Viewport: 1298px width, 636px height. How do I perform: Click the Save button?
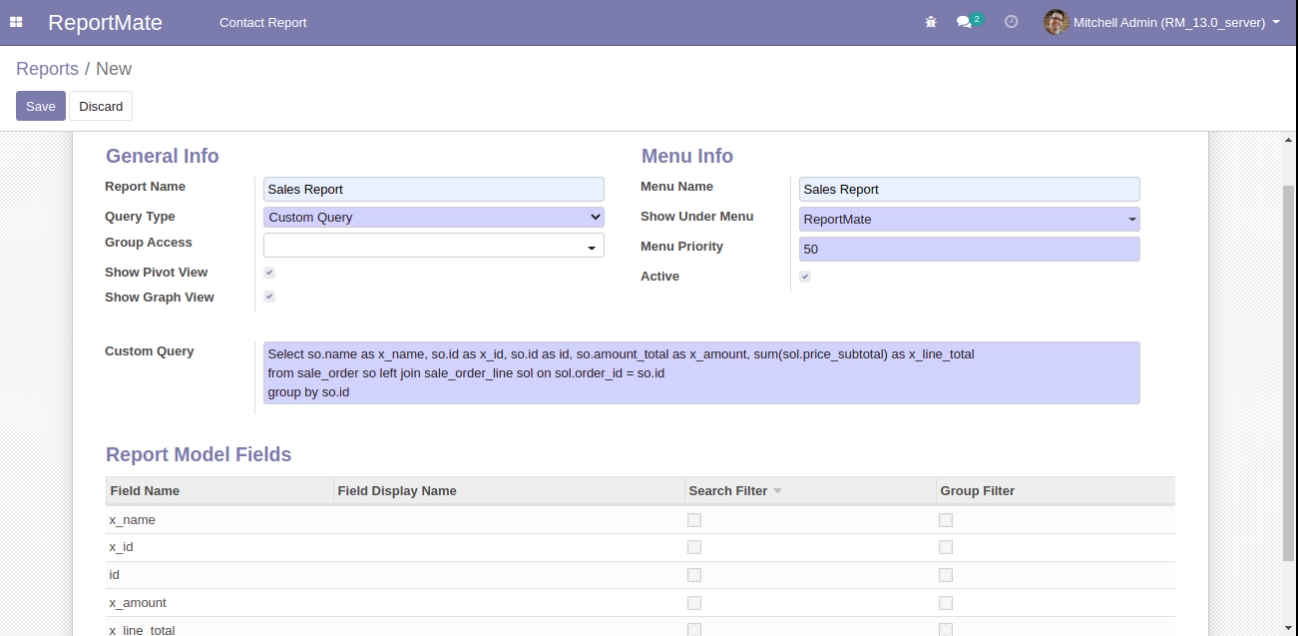tap(40, 106)
